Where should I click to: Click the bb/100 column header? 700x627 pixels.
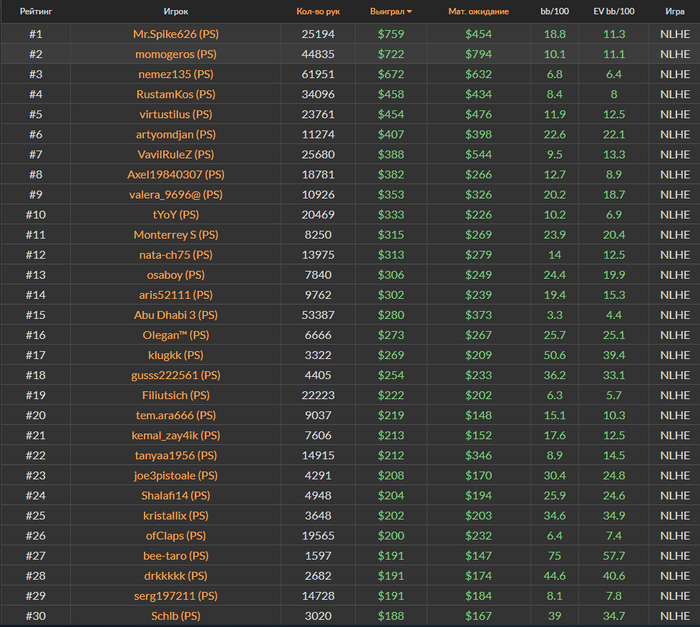tap(554, 12)
